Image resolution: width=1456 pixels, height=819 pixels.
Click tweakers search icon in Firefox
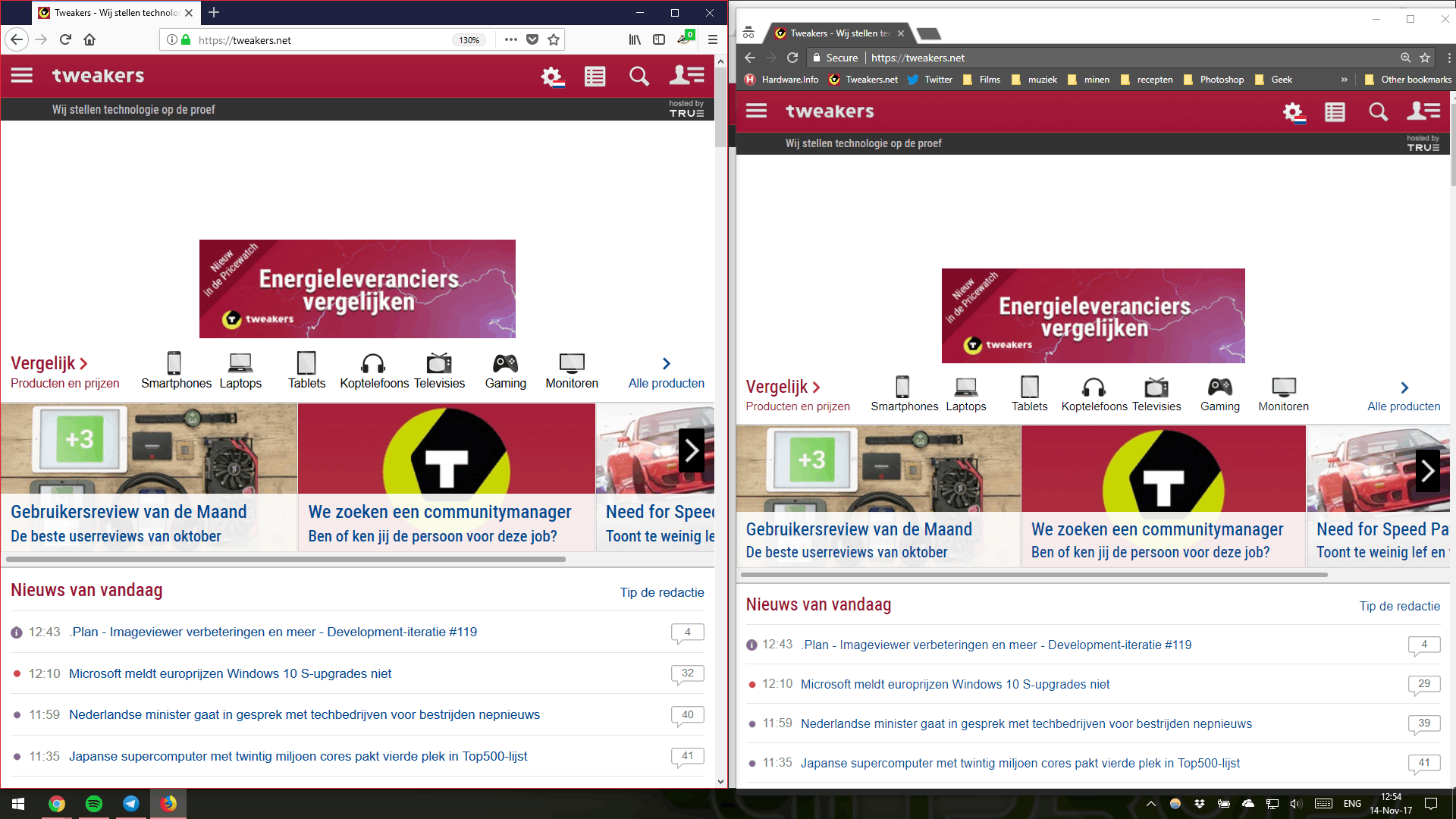[x=639, y=76]
